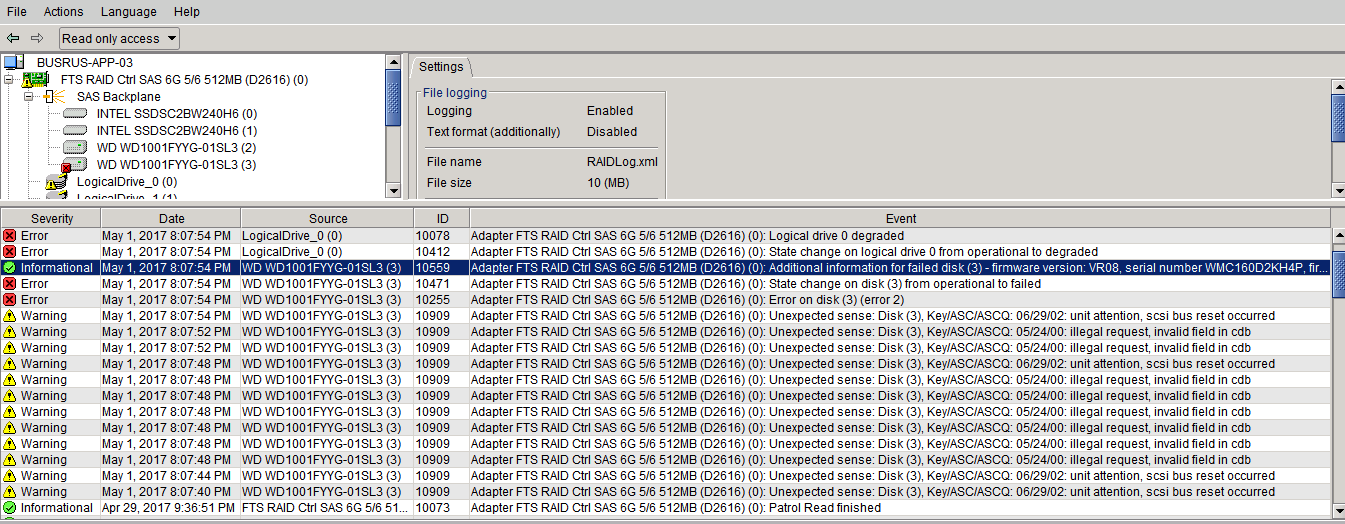1345x524 pixels.
Task: Click the forward arrow toolbar icon
Action: tap(37, 38)
